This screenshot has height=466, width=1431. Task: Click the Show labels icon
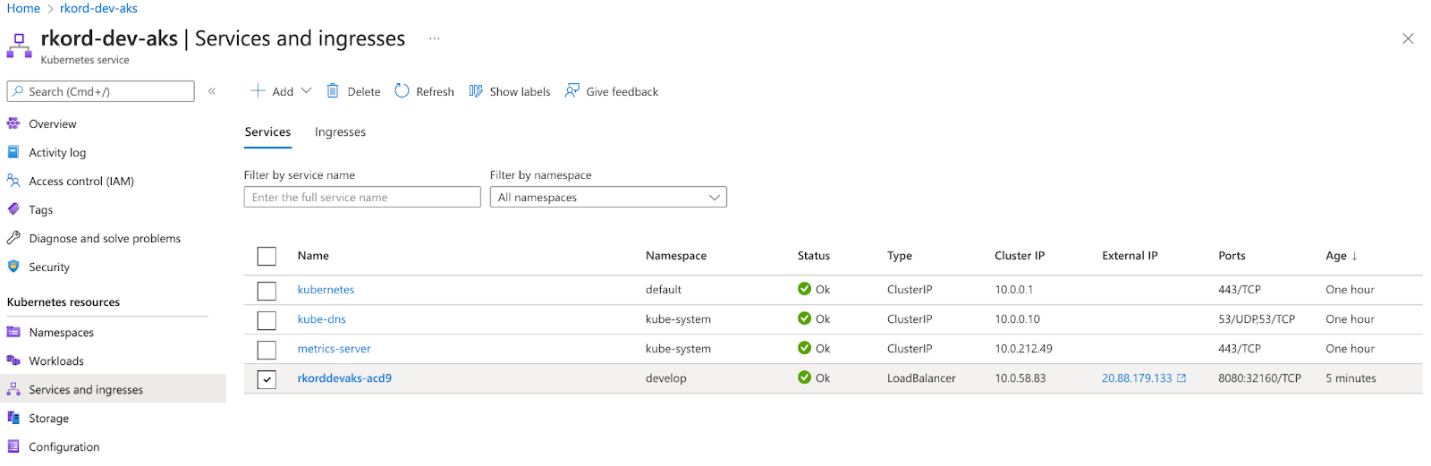pos(476,91)
